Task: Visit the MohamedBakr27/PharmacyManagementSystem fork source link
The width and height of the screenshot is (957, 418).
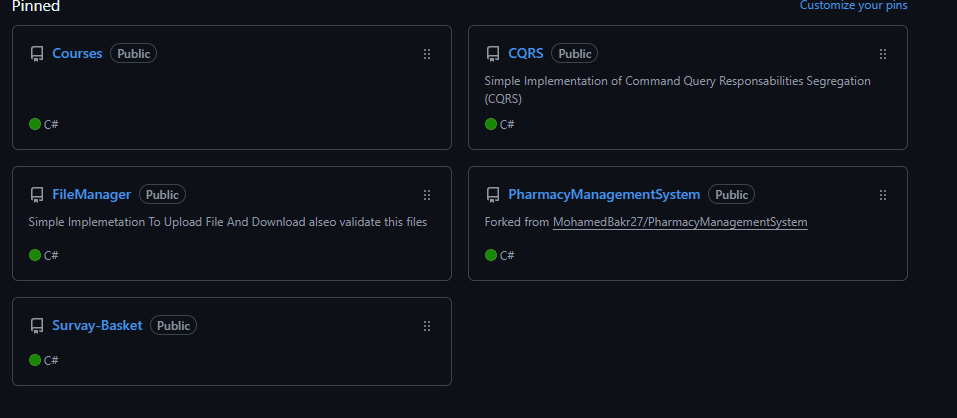Action: pyautogui.click(x=680, y=222)
